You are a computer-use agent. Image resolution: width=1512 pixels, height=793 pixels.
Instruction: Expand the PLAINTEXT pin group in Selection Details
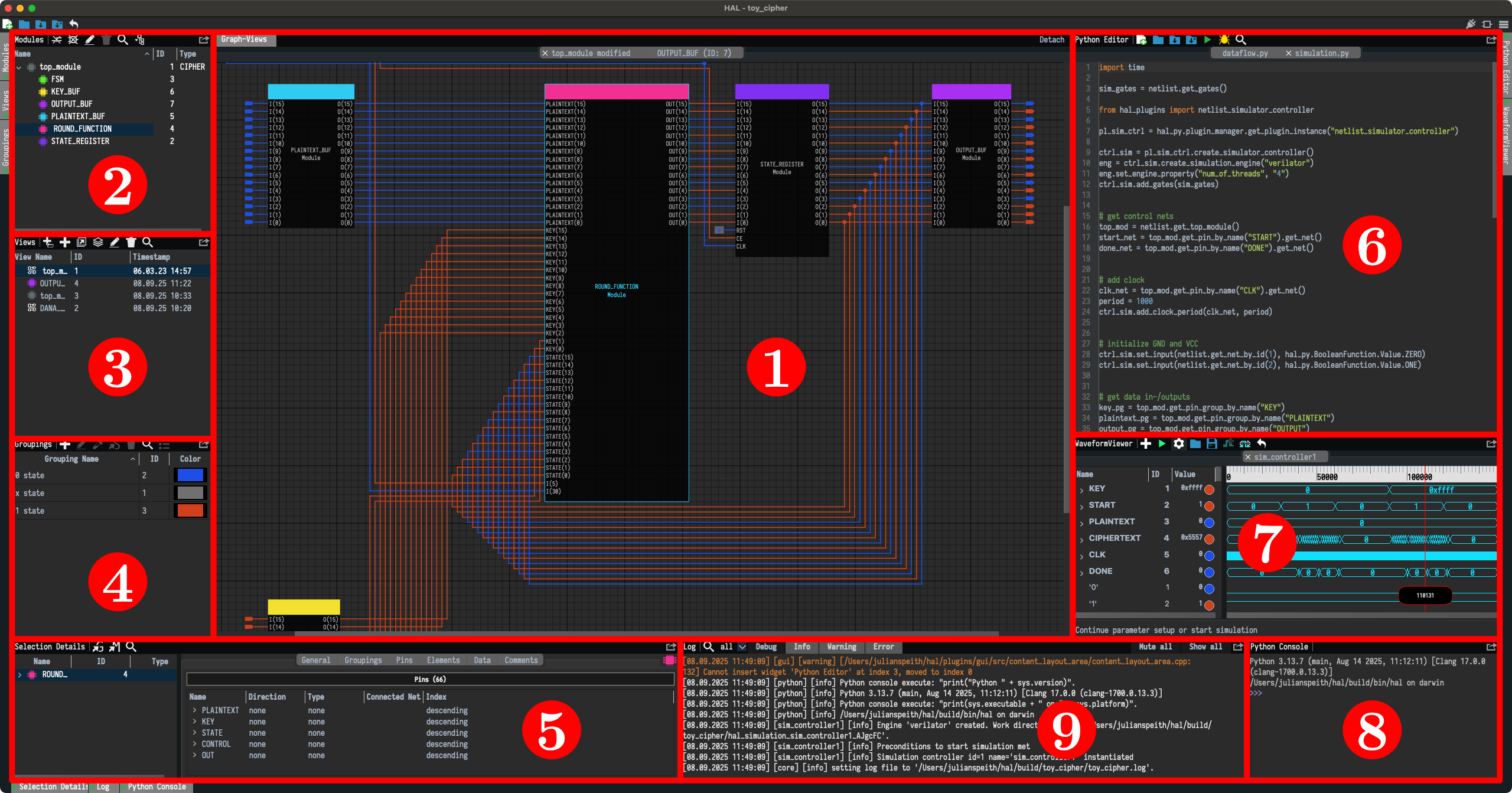point(195,710)
